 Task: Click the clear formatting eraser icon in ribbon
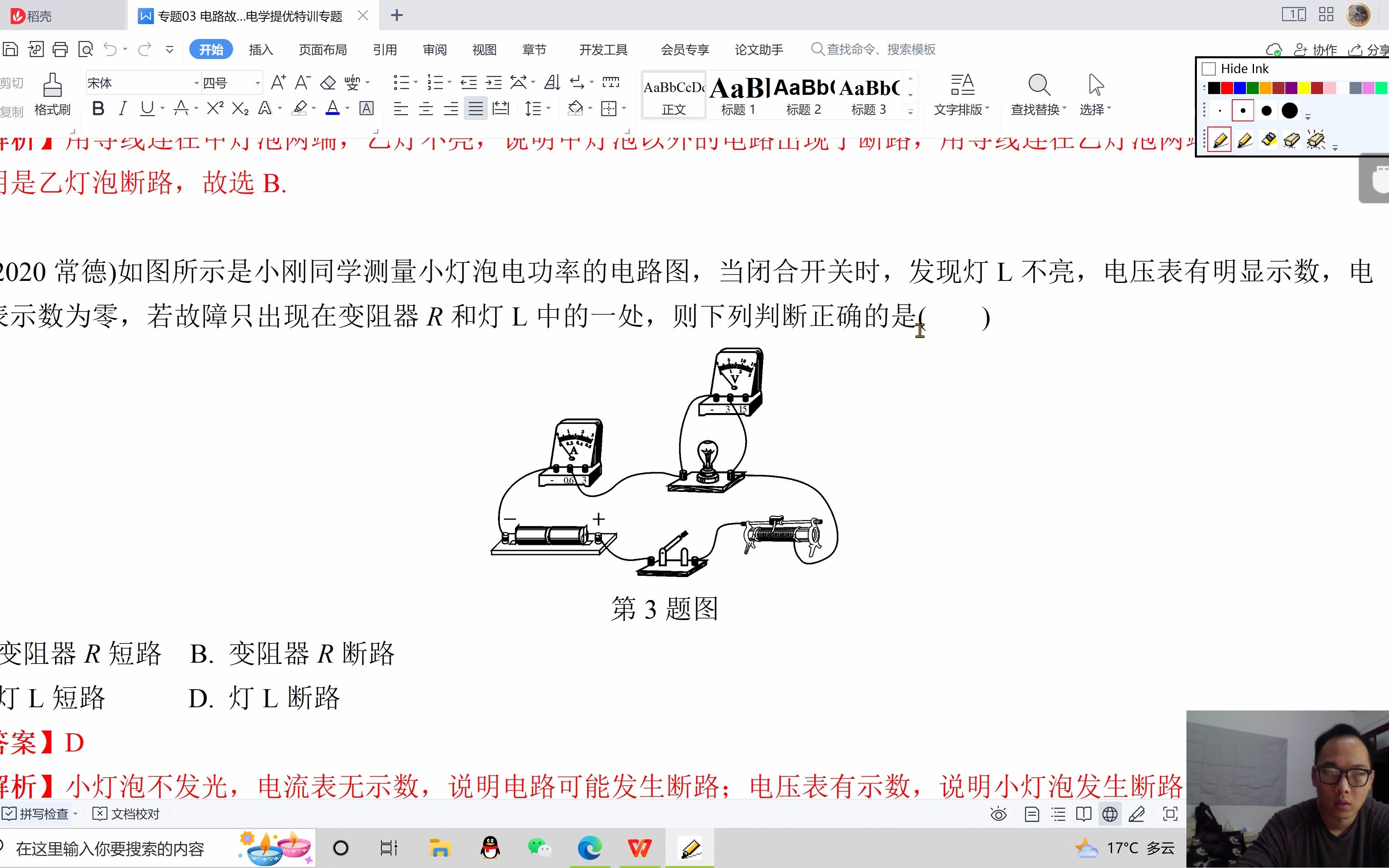[328, 83]
